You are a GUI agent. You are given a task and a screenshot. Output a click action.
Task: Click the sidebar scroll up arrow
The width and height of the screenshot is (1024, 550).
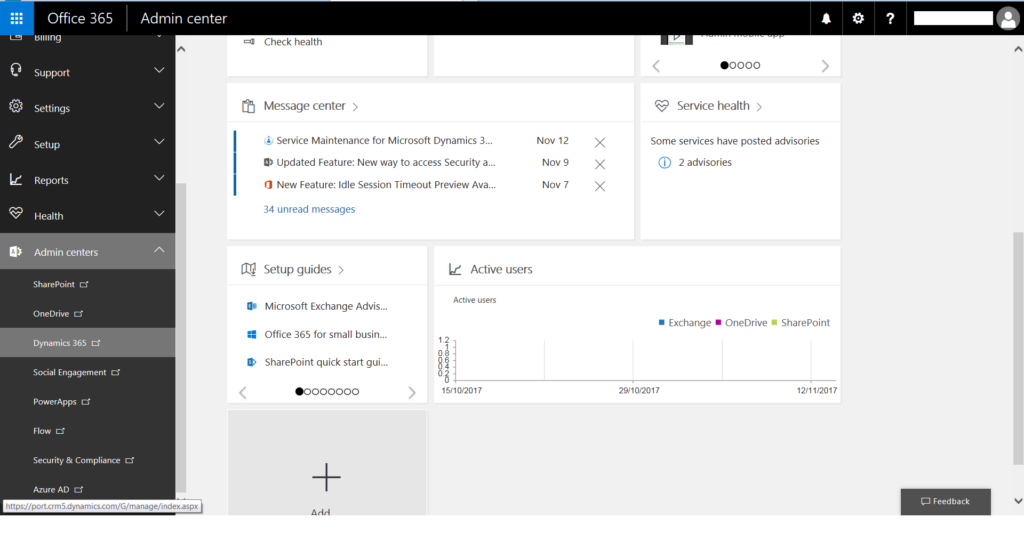(182, 49)
